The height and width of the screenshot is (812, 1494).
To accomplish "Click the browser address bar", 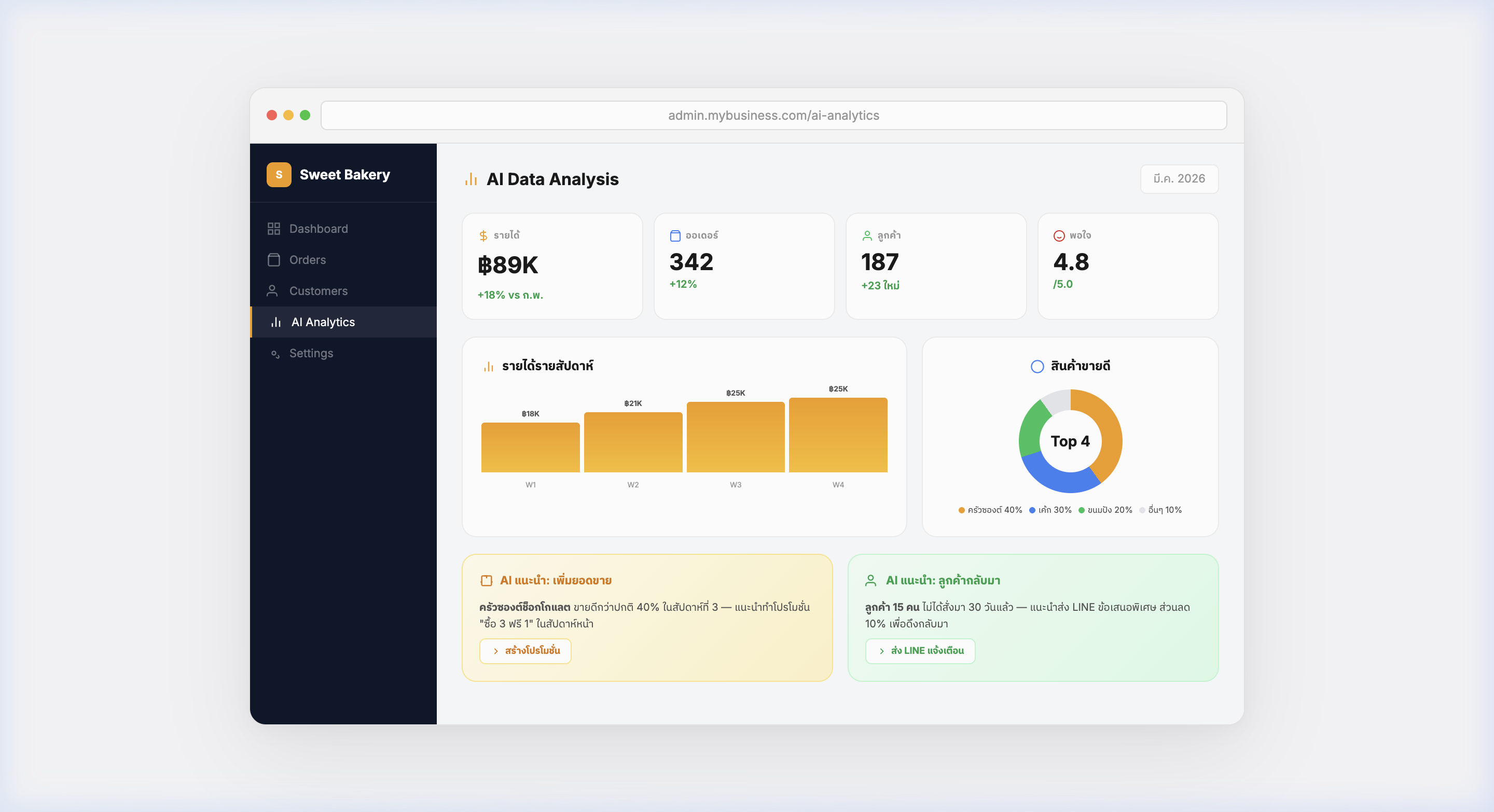I will coord(773,115).
